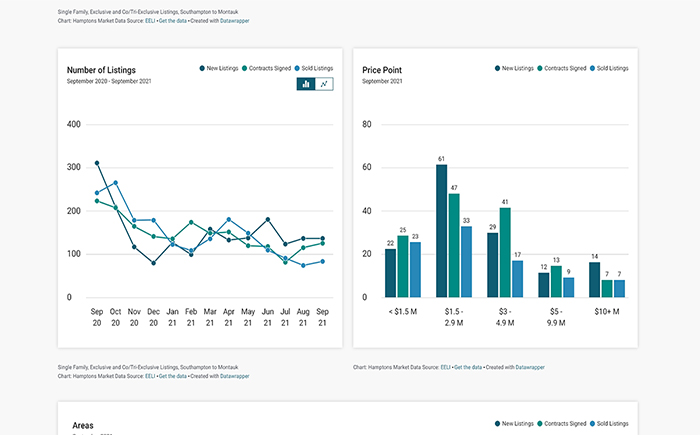700x435 pixels.
Task: Click the New Listings data point for Sep 20
Action: (x=97, y=163)
